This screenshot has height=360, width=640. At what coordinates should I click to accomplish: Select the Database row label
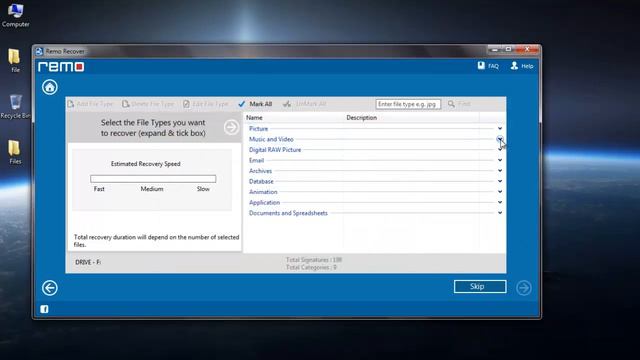click(x=261, y=181)
